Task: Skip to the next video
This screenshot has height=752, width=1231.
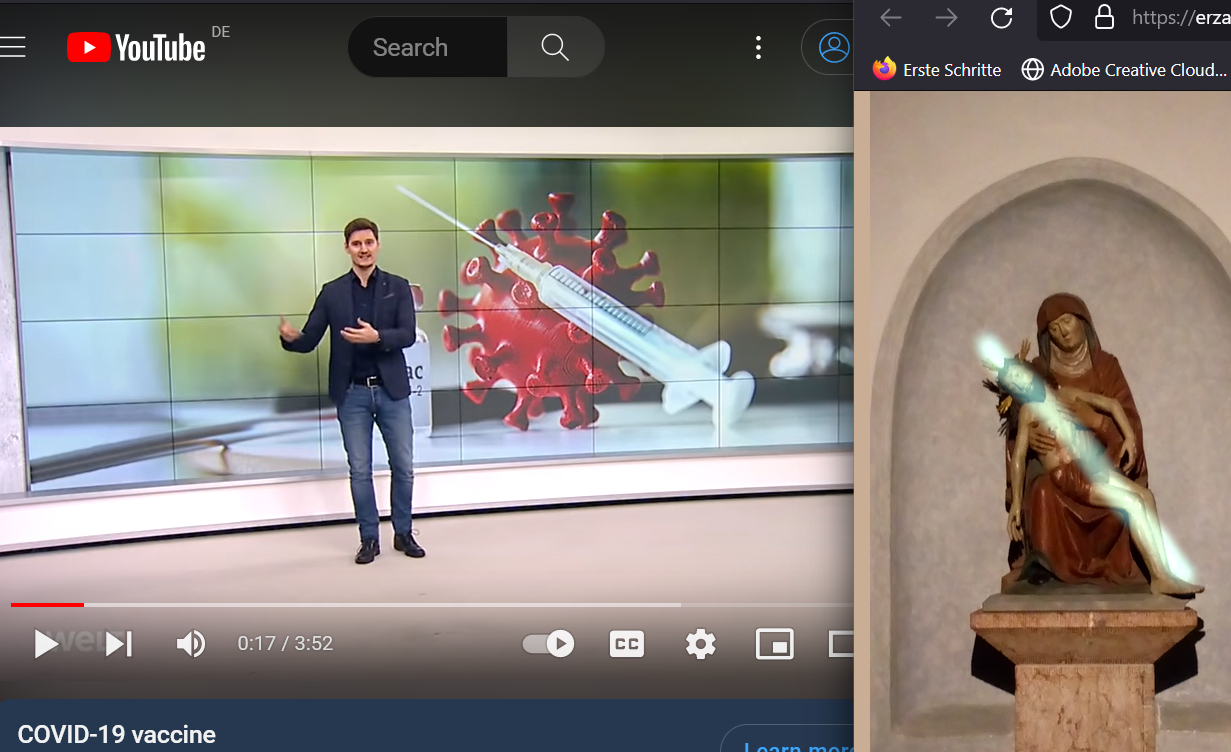Action: coord(118,644)
